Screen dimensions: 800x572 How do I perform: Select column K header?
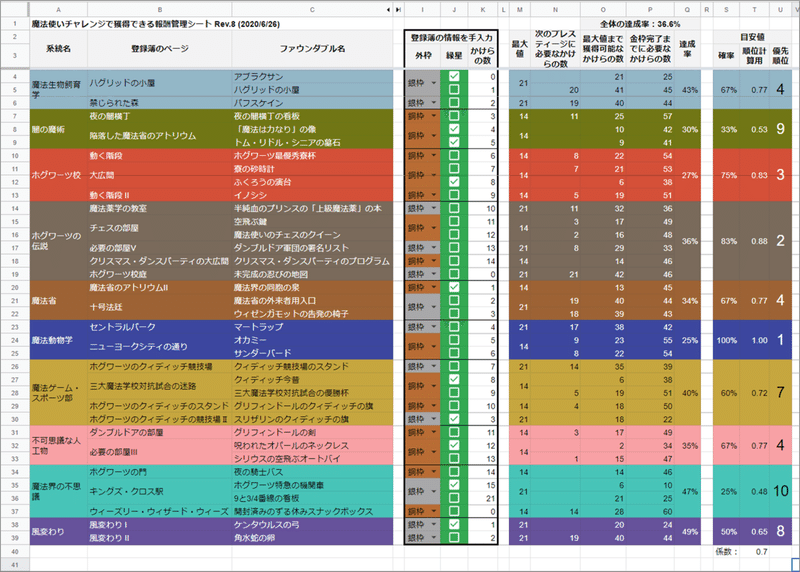pyautogui.click(x=483, y=10)
